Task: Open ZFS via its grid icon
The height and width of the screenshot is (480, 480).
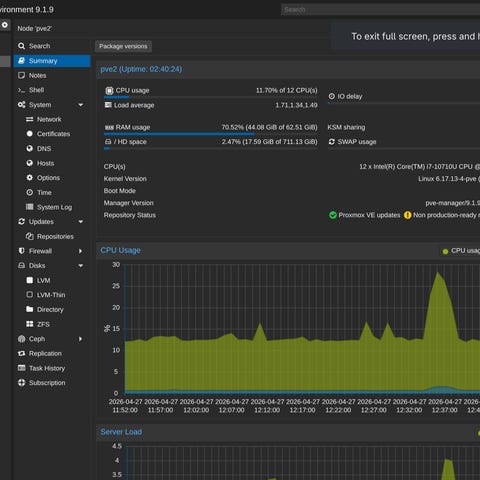Action: [30, 324]
